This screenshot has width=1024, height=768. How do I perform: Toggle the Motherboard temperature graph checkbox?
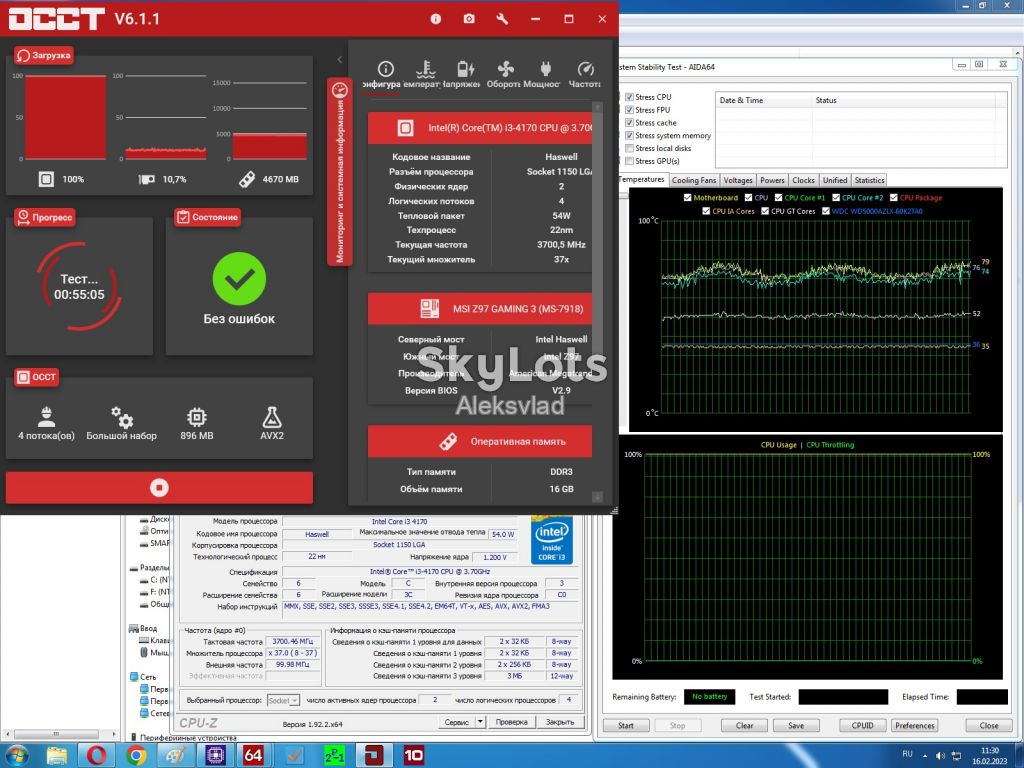687,197
